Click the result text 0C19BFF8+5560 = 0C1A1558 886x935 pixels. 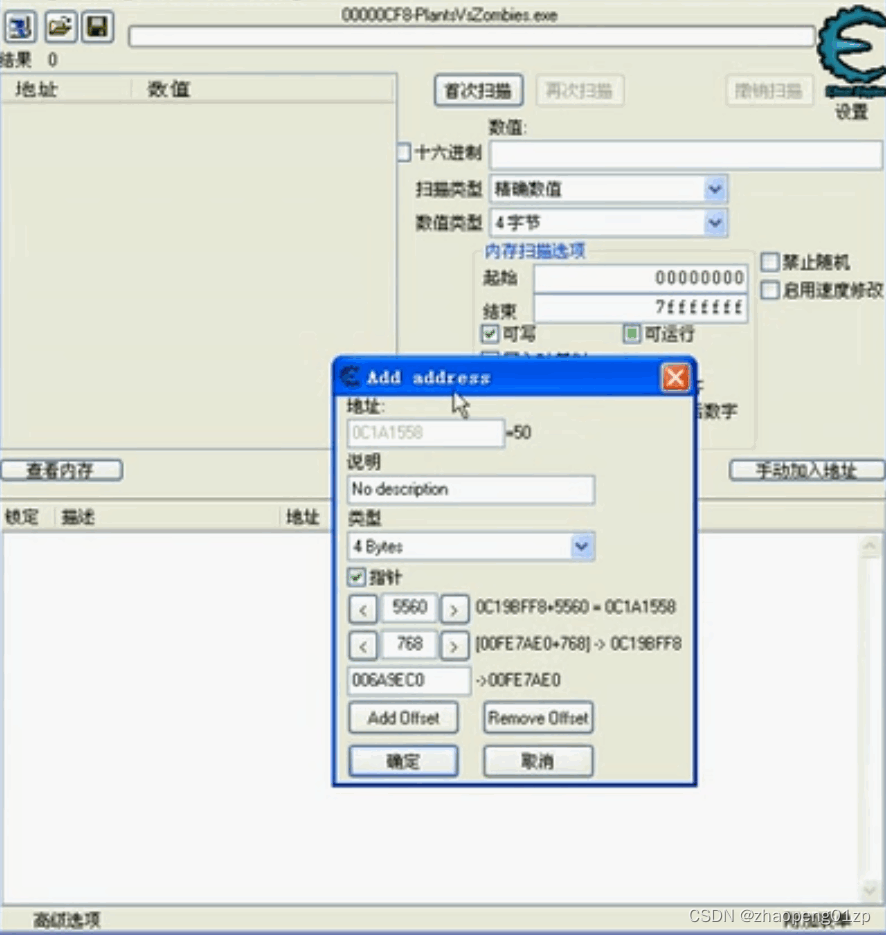(x=575, y=607)
